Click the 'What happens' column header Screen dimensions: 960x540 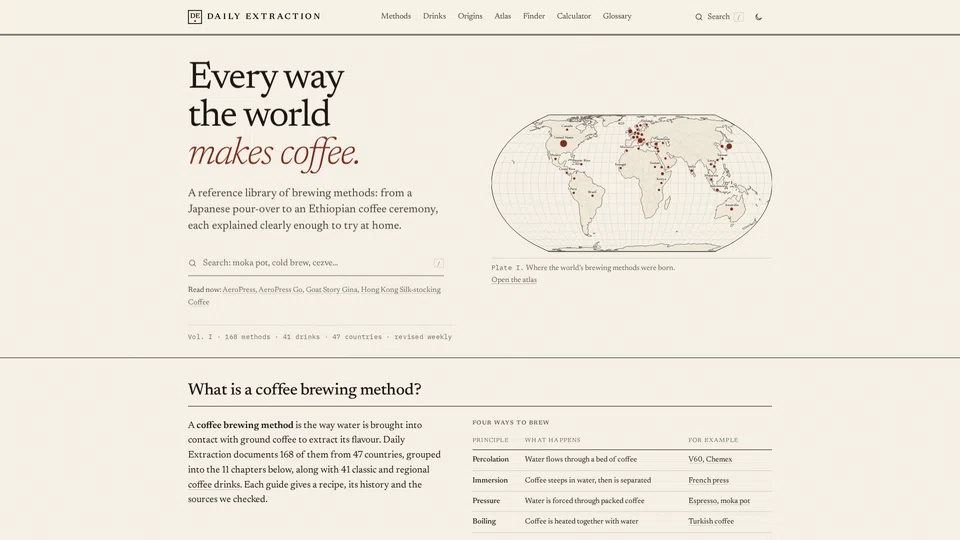click(x=552, y=440)
